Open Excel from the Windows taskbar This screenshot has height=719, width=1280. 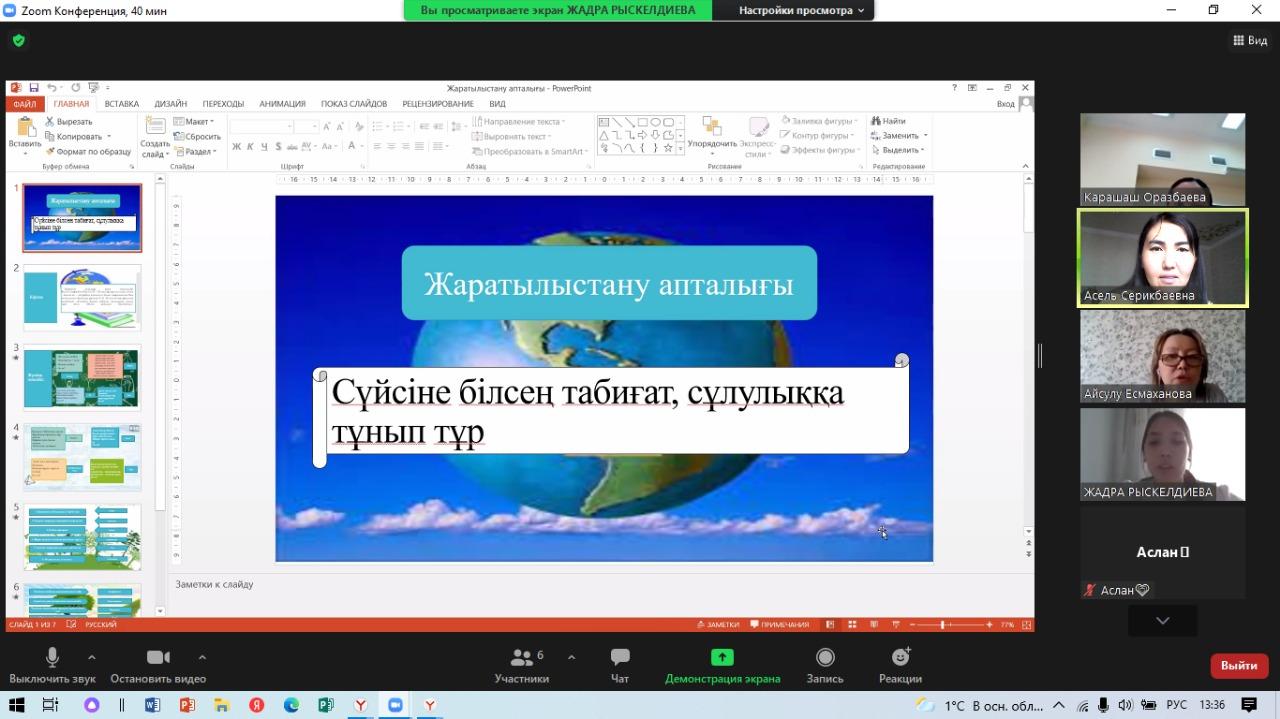coord(325,705)
